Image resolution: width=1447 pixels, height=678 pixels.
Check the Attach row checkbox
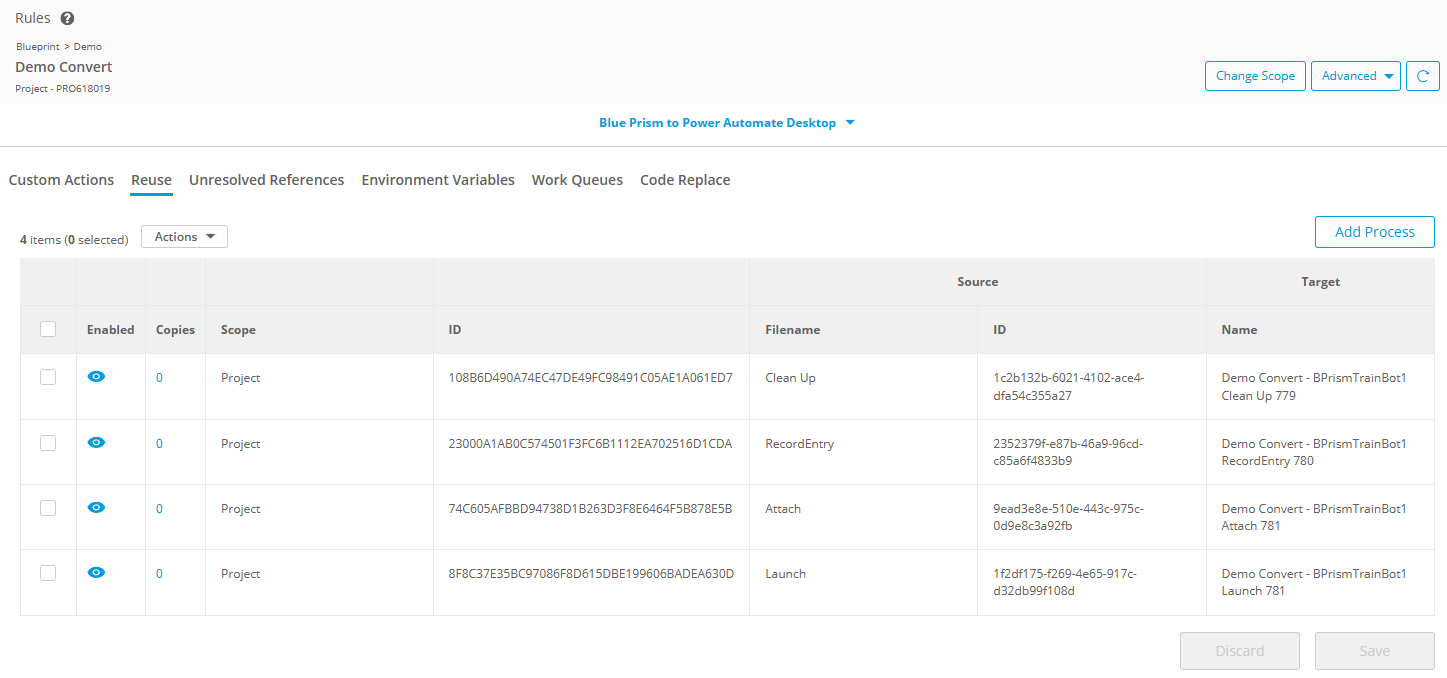coord(48,508)
